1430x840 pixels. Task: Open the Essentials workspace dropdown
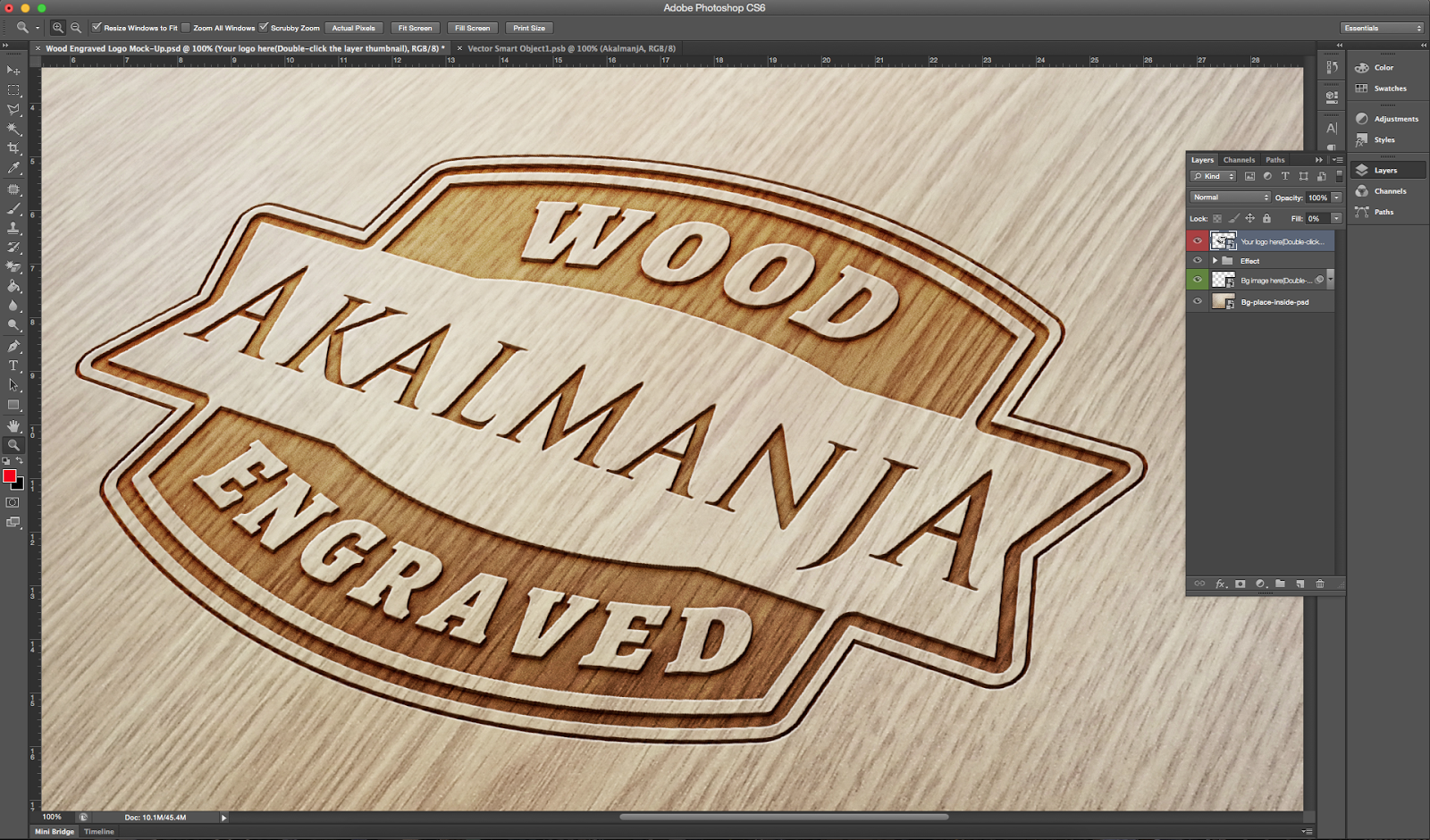point(1382,28)
